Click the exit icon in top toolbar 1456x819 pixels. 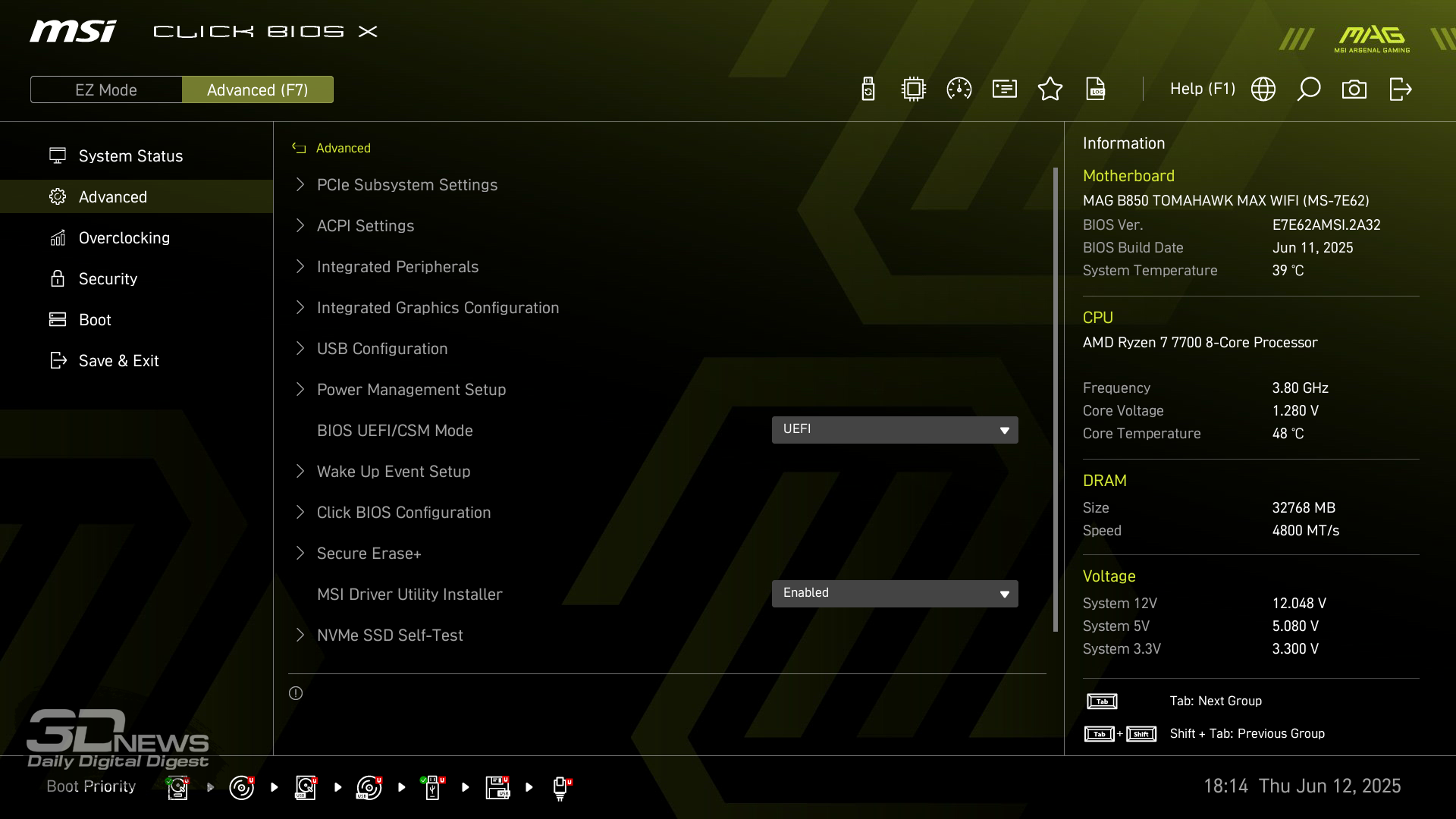click(1401, 89)
